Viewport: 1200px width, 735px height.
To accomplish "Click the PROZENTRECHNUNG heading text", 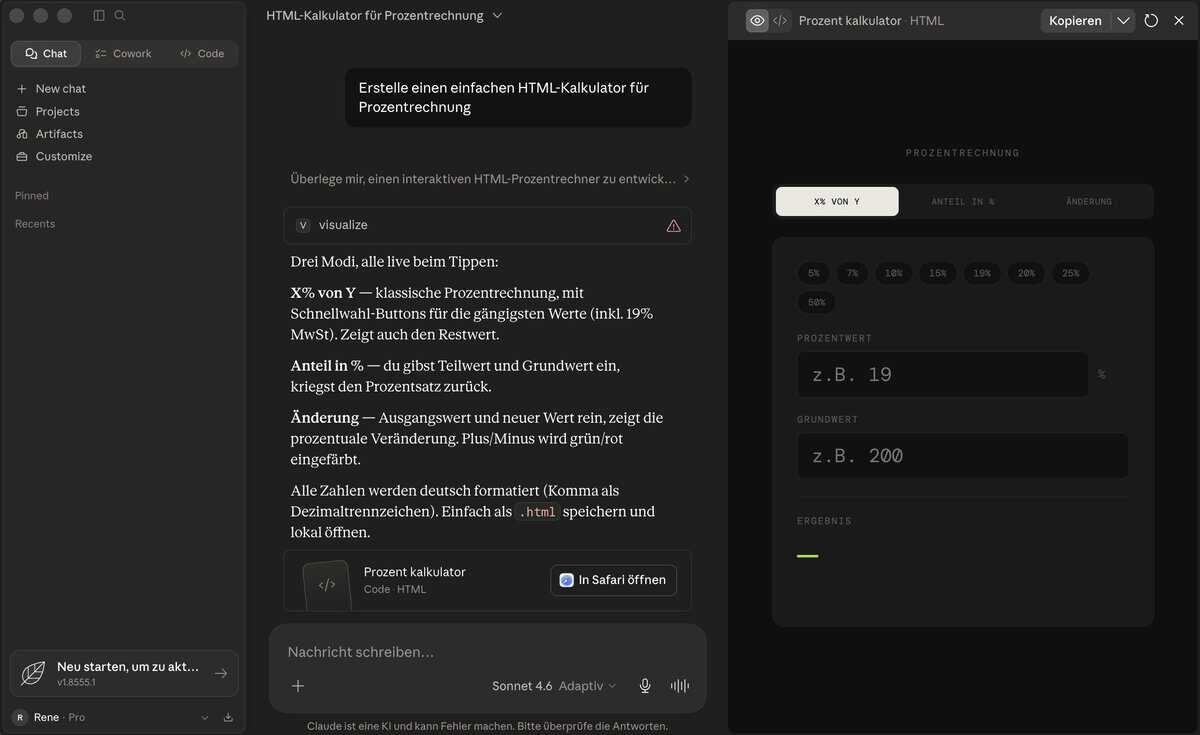I will pos(963,153).
